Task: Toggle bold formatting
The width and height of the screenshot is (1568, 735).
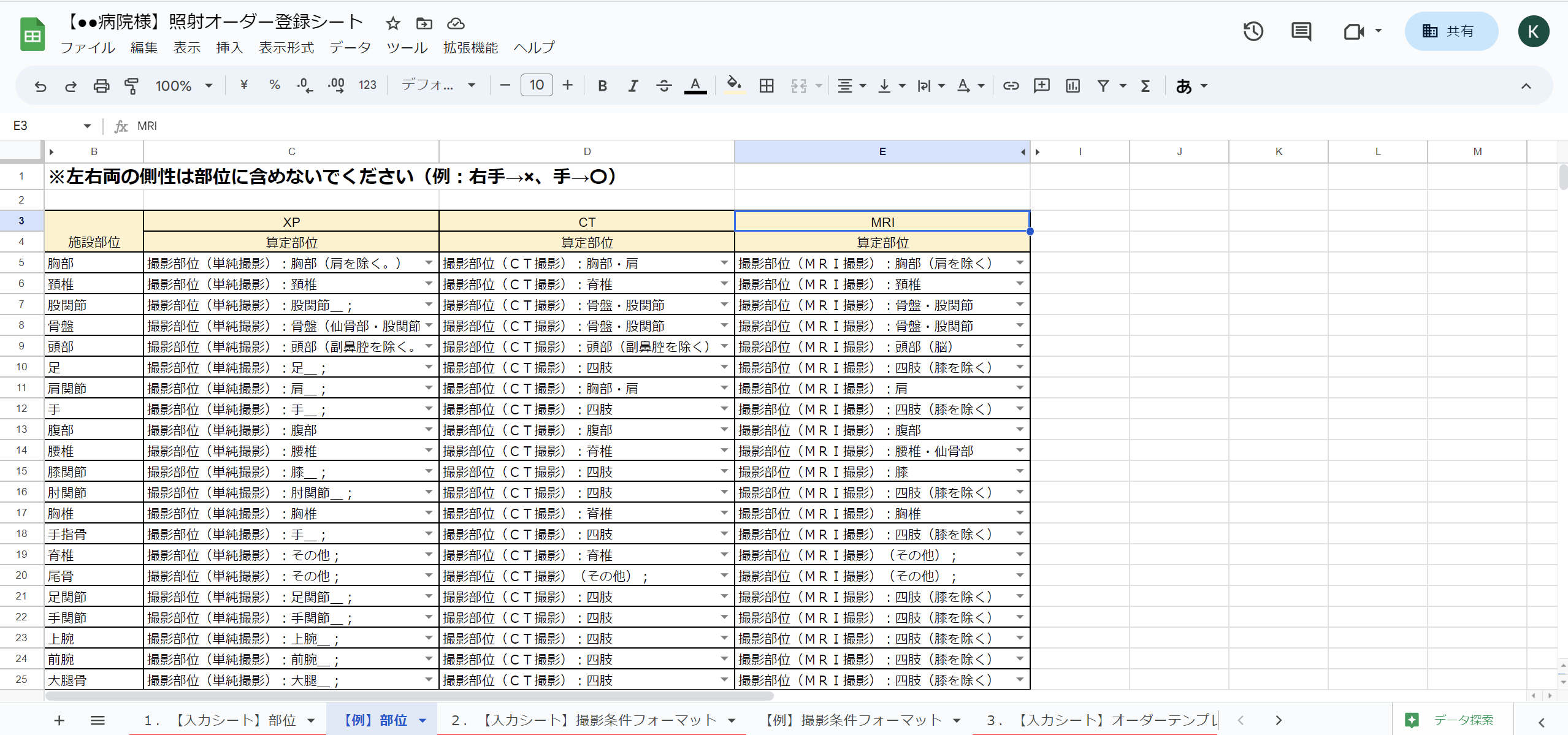Action: 602,86
